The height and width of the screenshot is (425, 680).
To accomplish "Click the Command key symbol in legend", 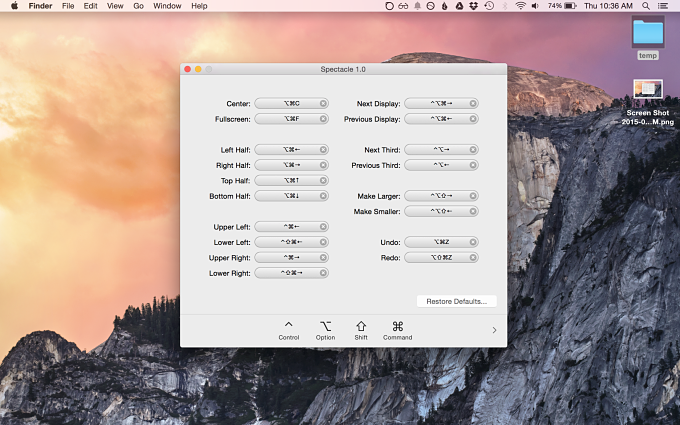I will coord(398,326).
